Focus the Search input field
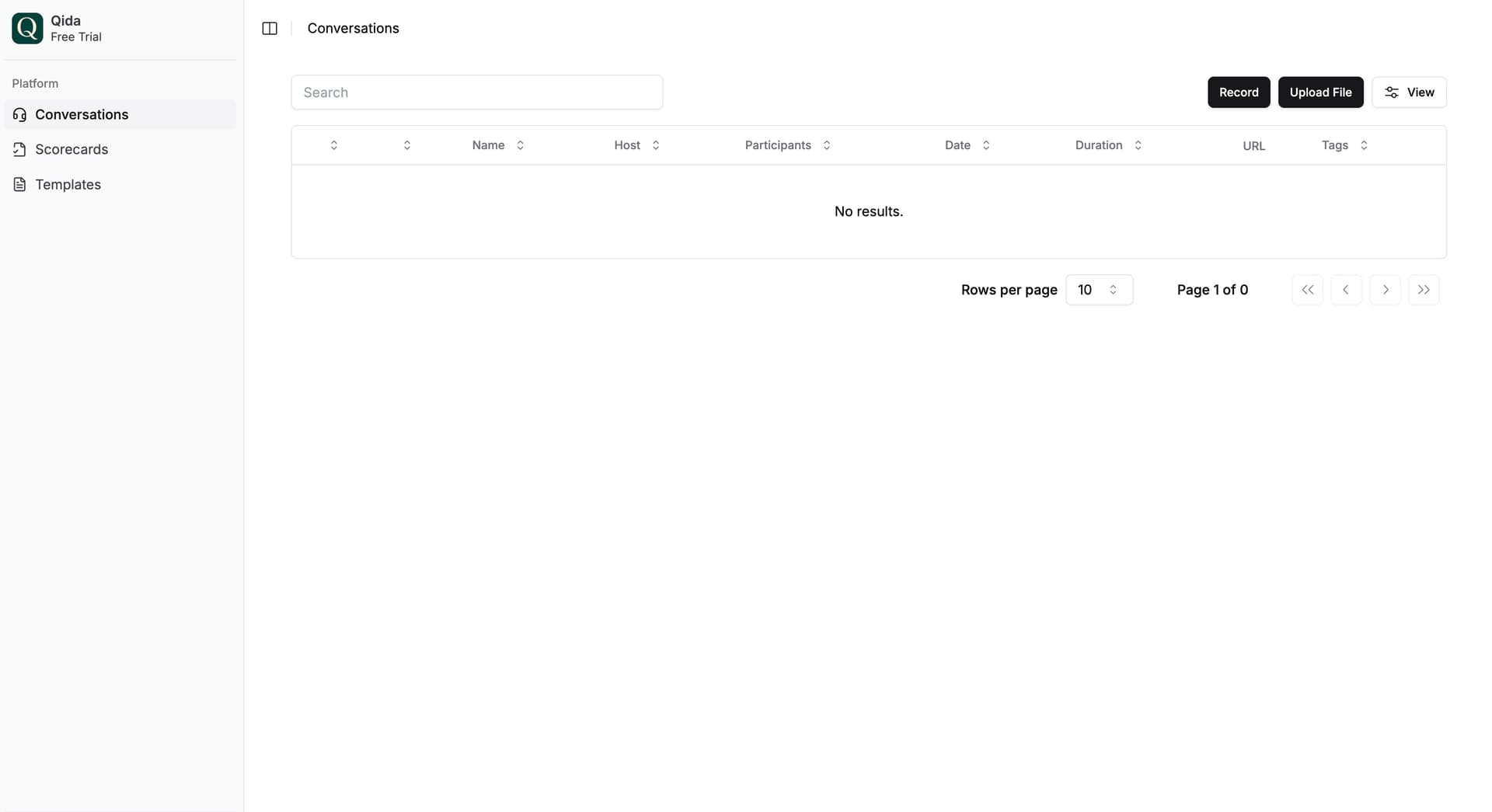Viewport: 1492px width, 812px height. tap(476, 92)
